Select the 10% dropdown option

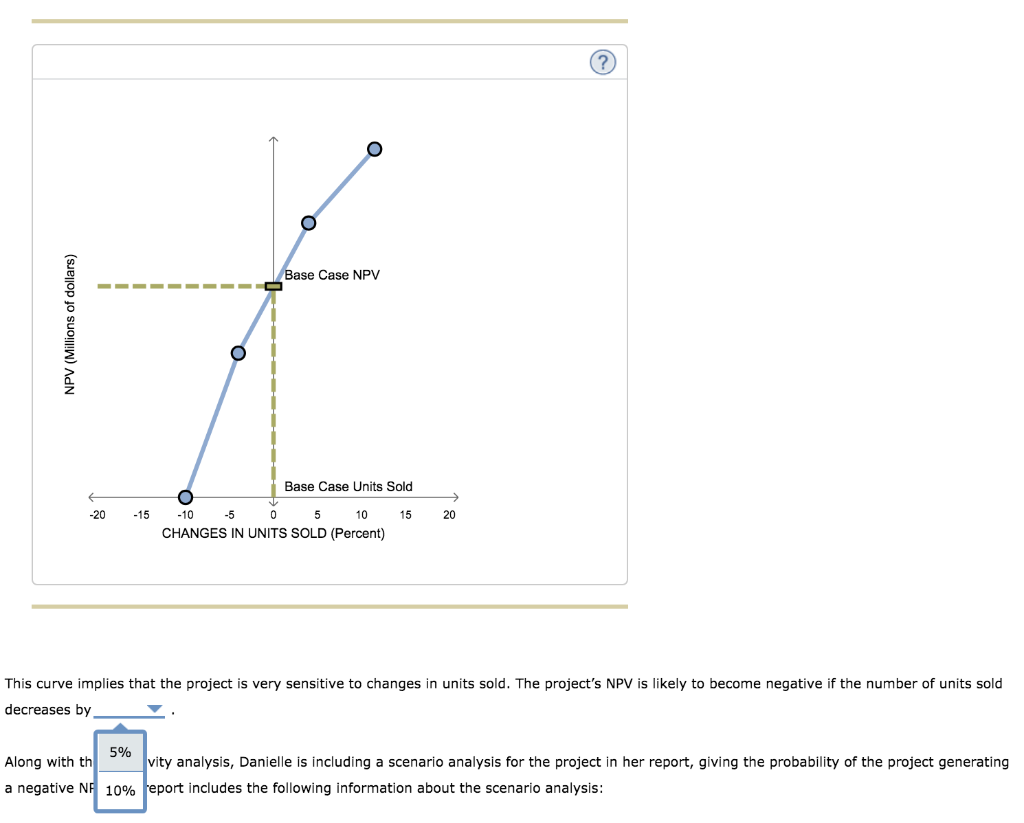(x=119, y=791)
